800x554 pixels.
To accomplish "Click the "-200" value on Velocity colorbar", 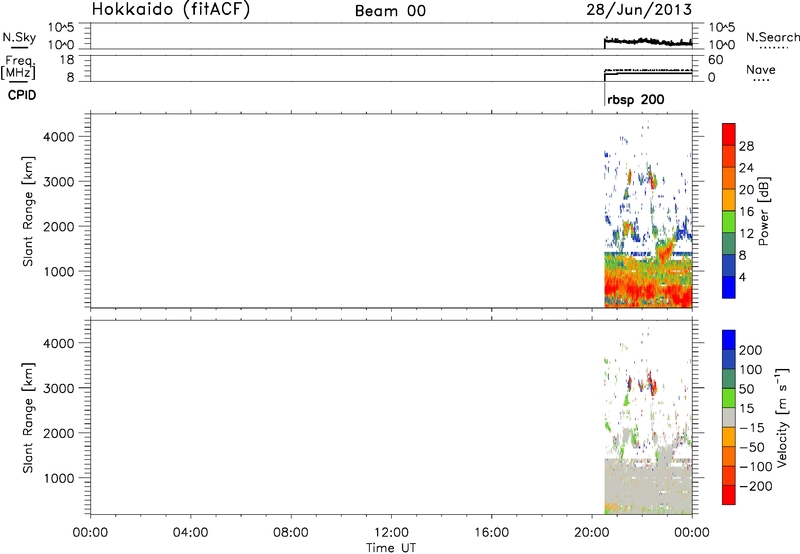I will 756,486.
